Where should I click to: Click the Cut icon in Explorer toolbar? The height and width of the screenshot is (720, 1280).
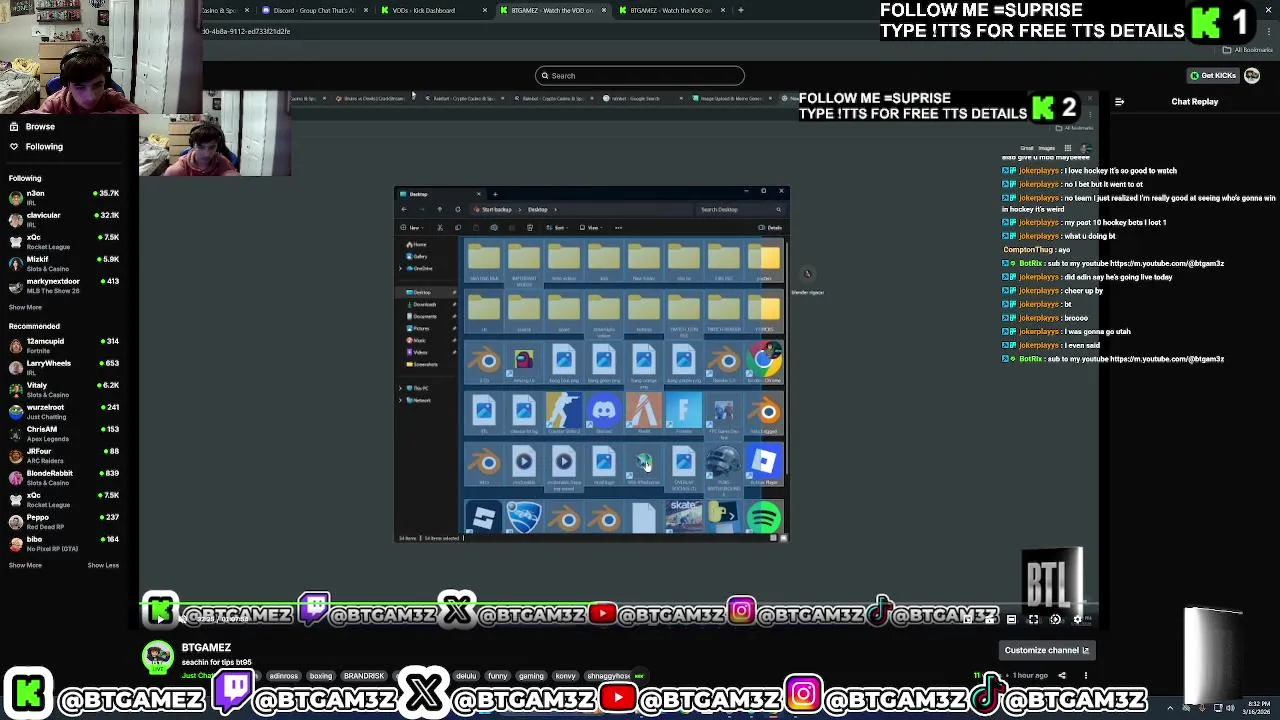[439, 228]
